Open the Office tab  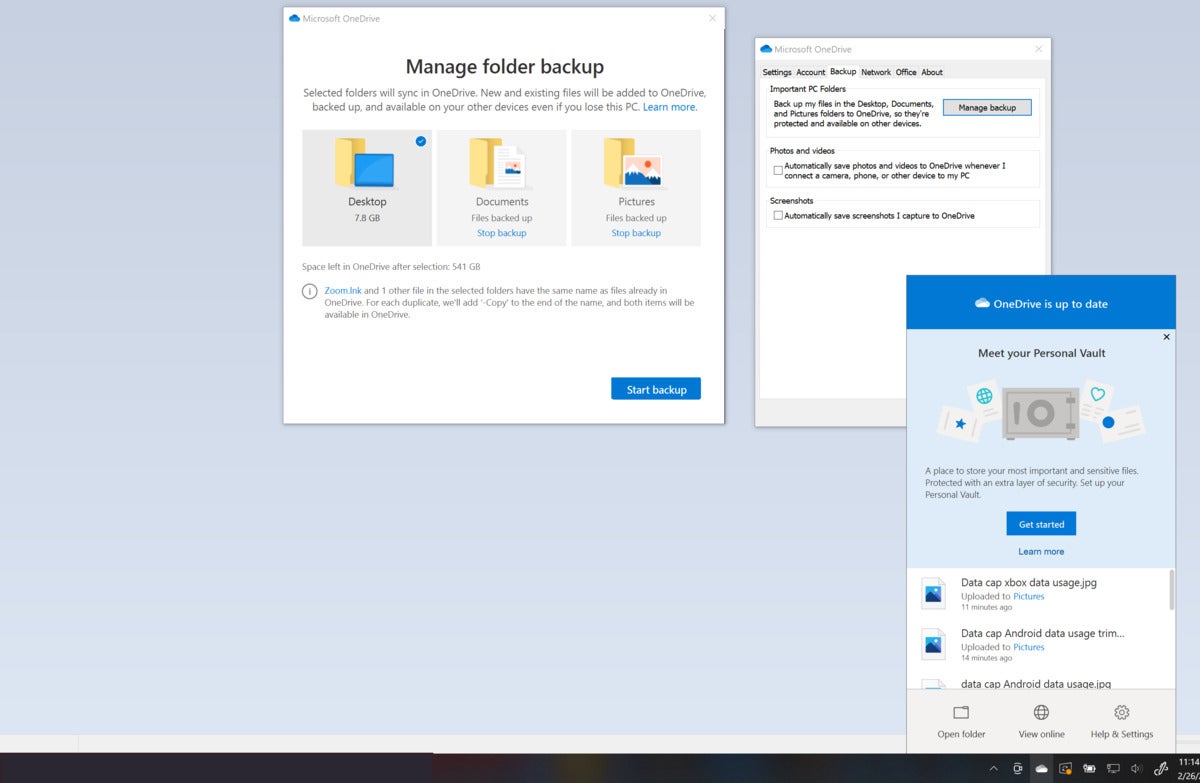click(906, 72)
